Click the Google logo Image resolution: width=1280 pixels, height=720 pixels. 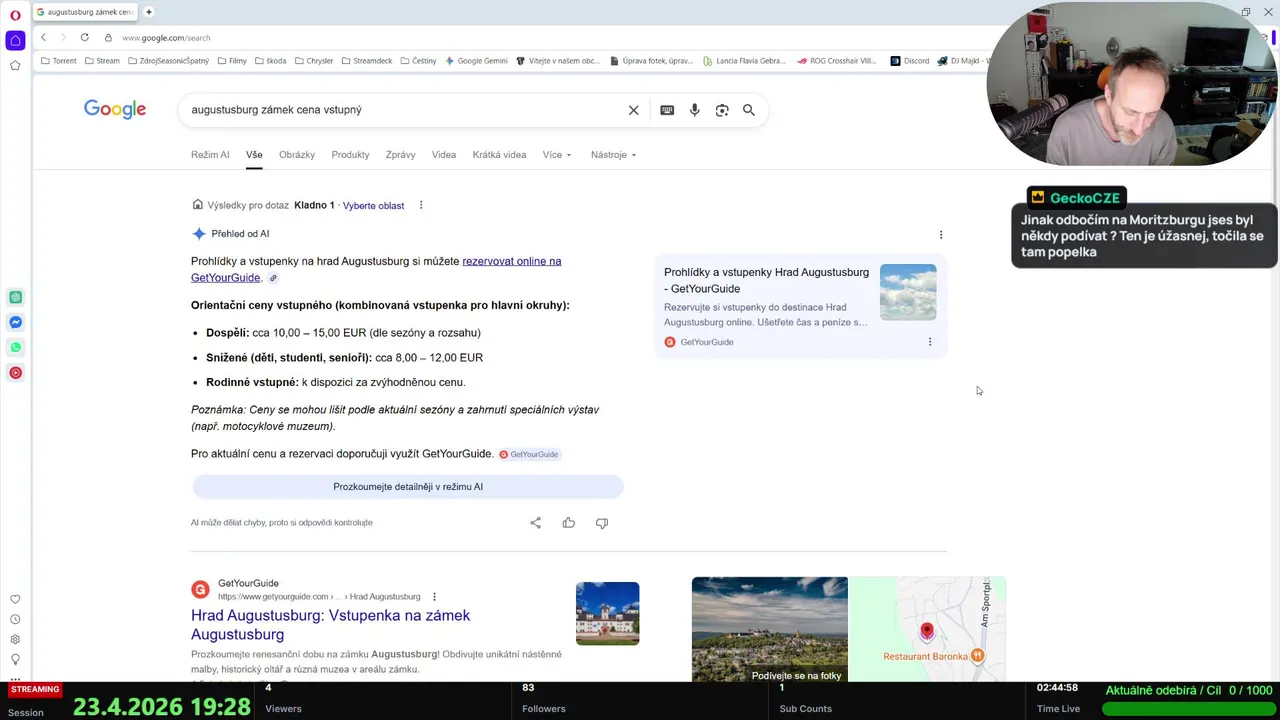[x=115, y=110]
